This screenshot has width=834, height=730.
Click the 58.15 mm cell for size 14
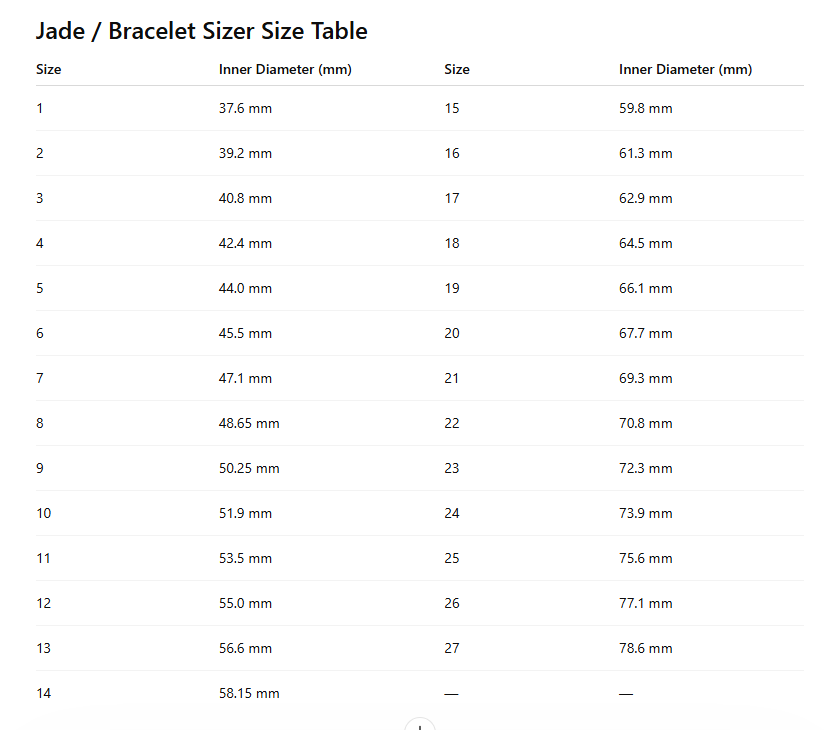(249, 693)
